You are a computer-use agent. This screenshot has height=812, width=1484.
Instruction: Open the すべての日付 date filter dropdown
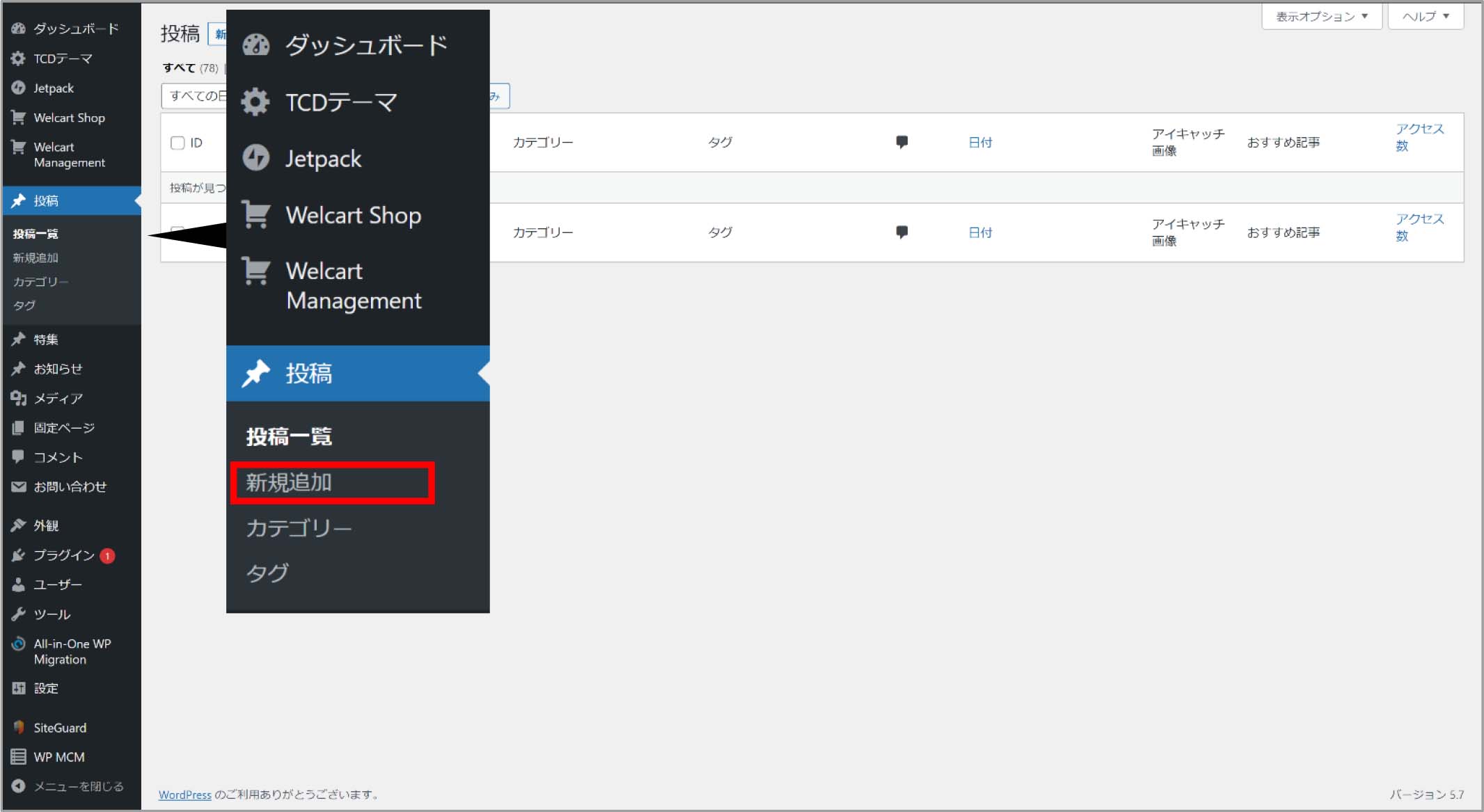coord(195,96)
